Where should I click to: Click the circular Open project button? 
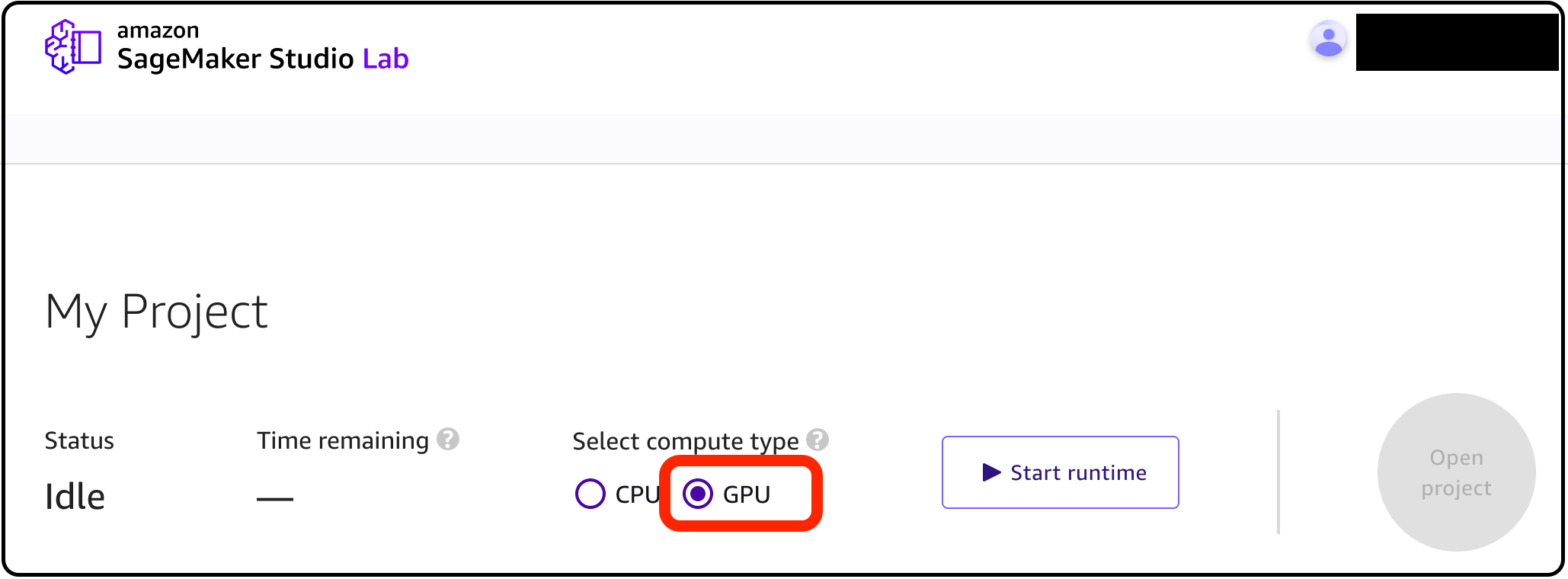[x=1456, y=472]
